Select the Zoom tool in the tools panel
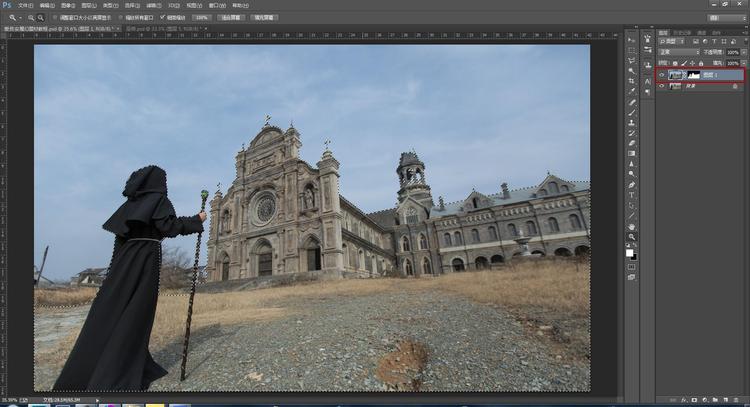Viewport: 750px width, 407px height. [631, 237]
